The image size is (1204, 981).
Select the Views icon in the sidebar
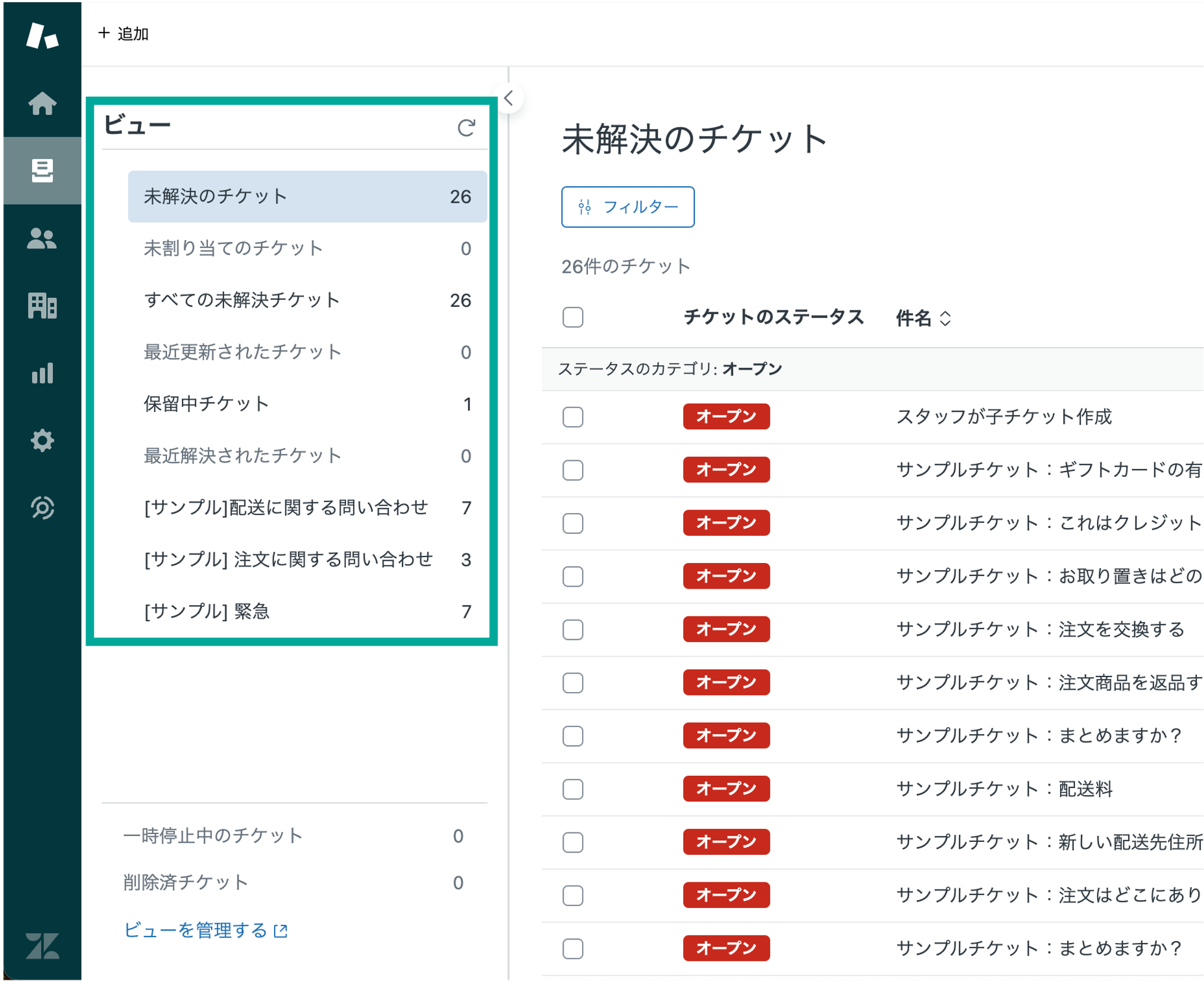click(x=42, y=171)
